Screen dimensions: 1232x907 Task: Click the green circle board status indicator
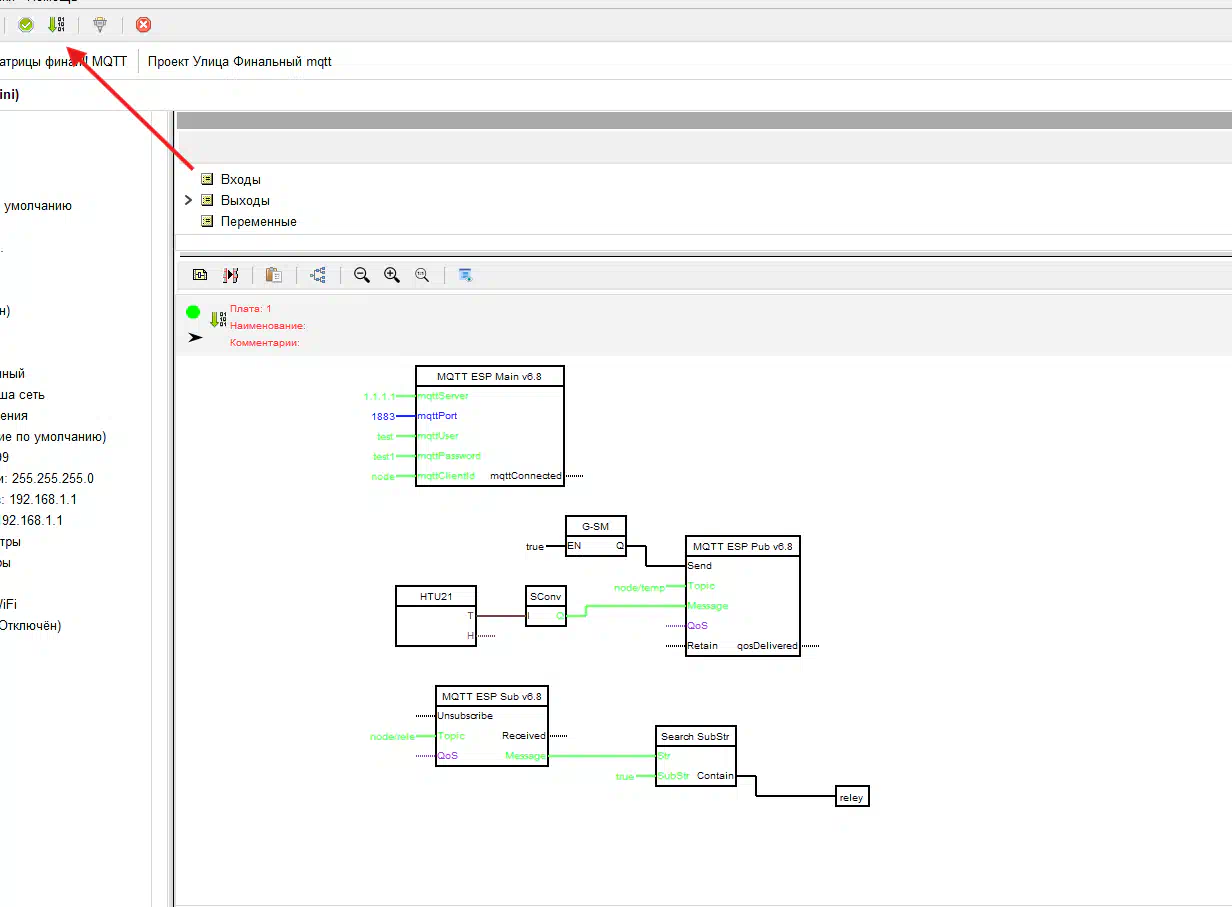193,312
